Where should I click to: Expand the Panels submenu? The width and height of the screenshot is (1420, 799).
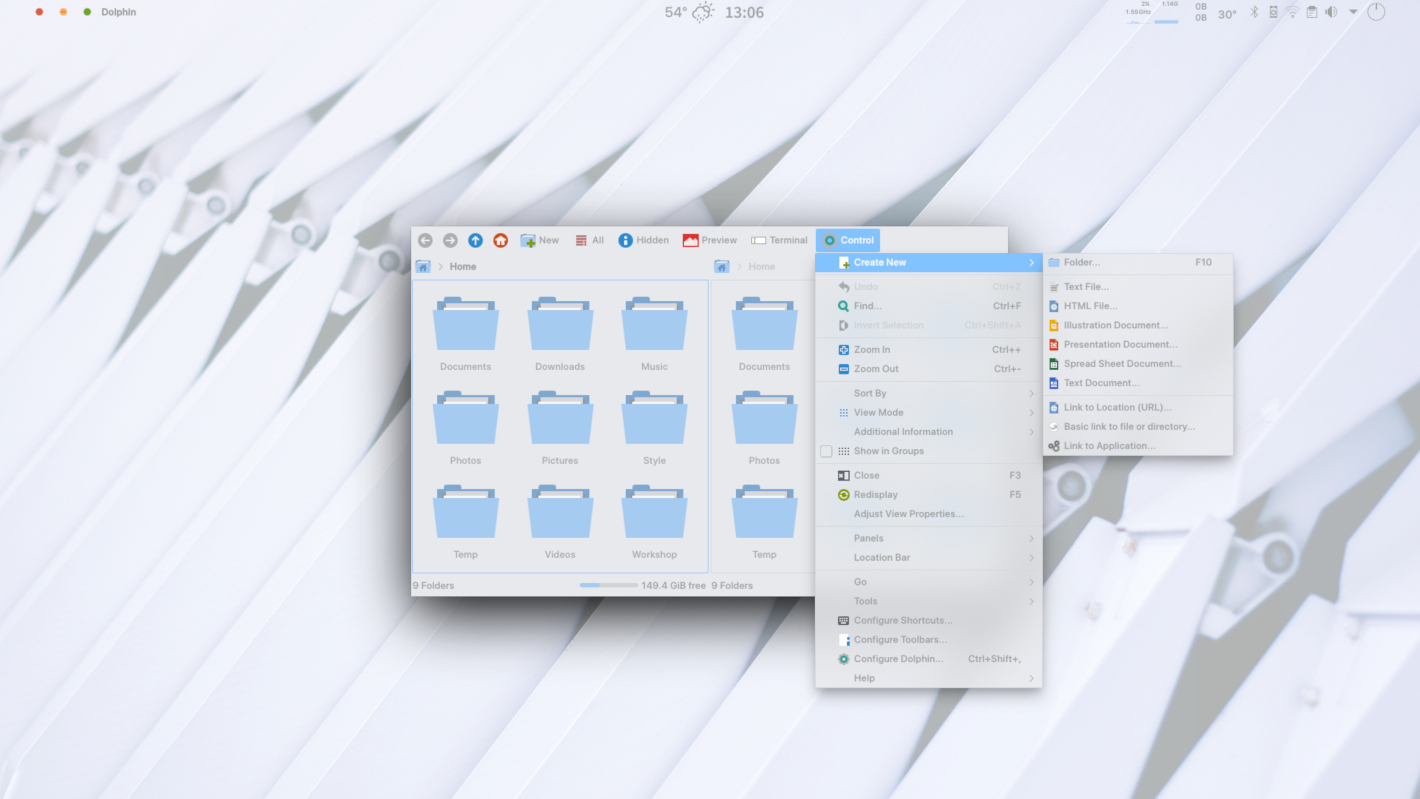pyautogui.click(x=928, y=538)
